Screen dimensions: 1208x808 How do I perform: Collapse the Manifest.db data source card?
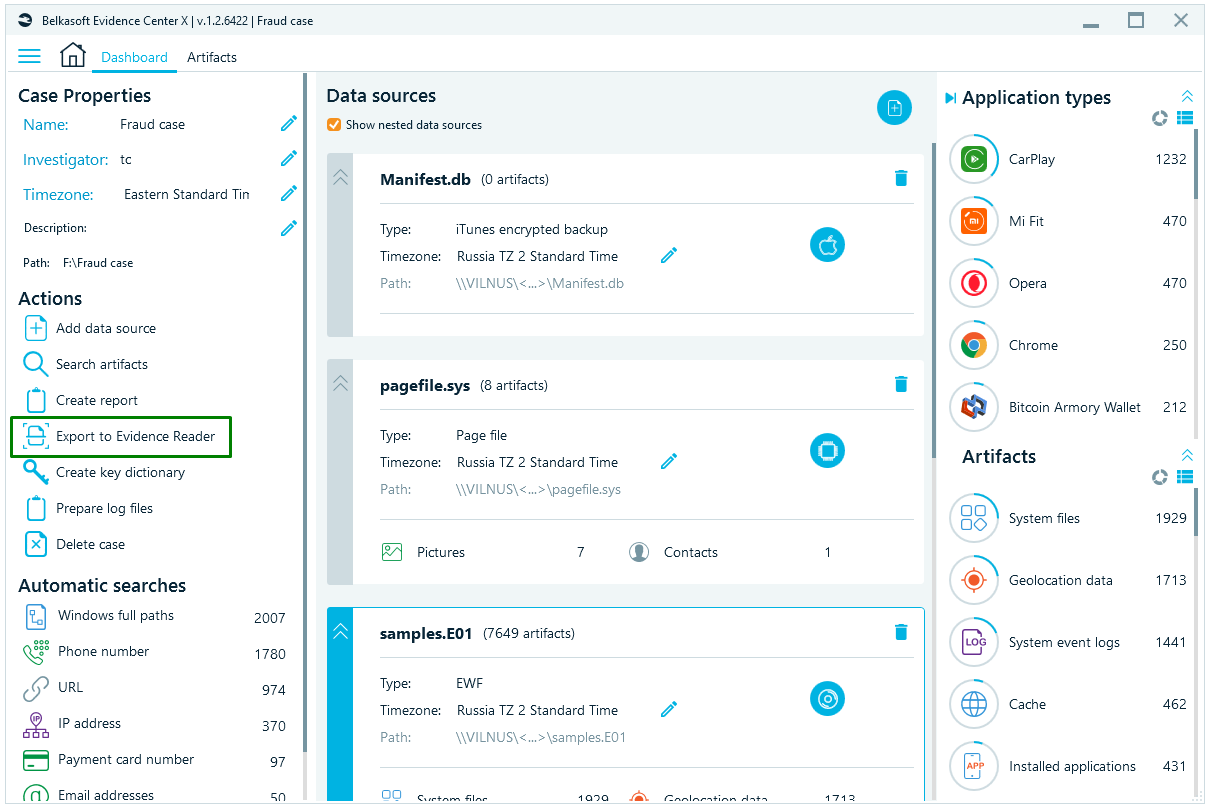coord(340,177)
